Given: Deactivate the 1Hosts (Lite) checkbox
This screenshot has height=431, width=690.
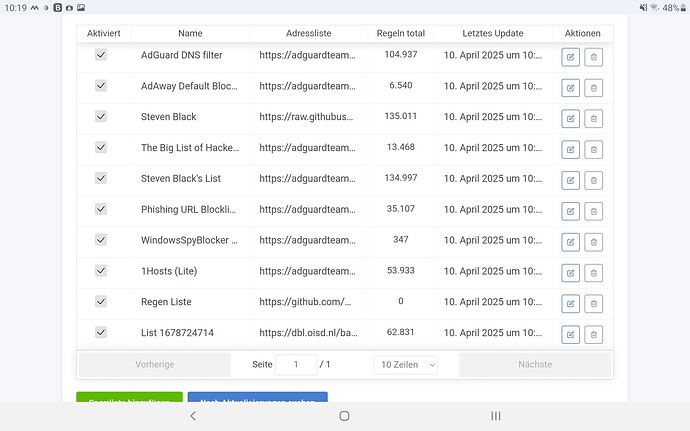Looking at the screenshot, I should [101, 270].
